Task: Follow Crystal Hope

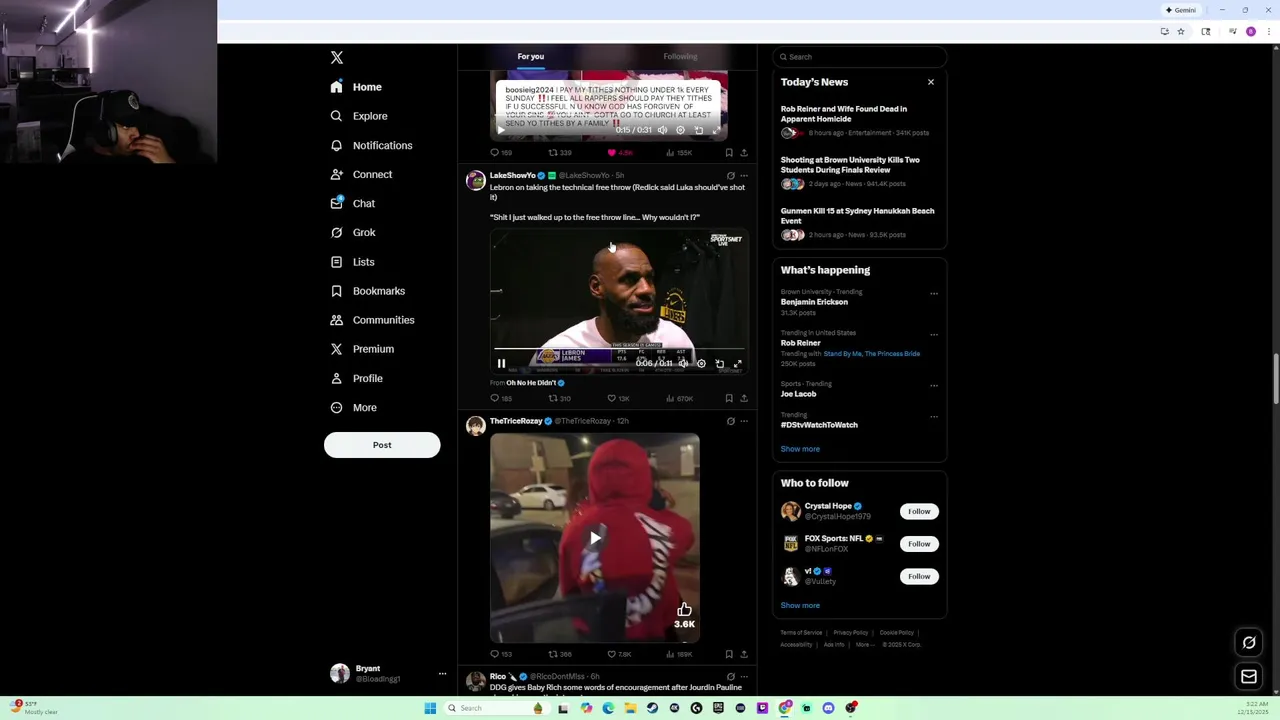Action: 919,511
